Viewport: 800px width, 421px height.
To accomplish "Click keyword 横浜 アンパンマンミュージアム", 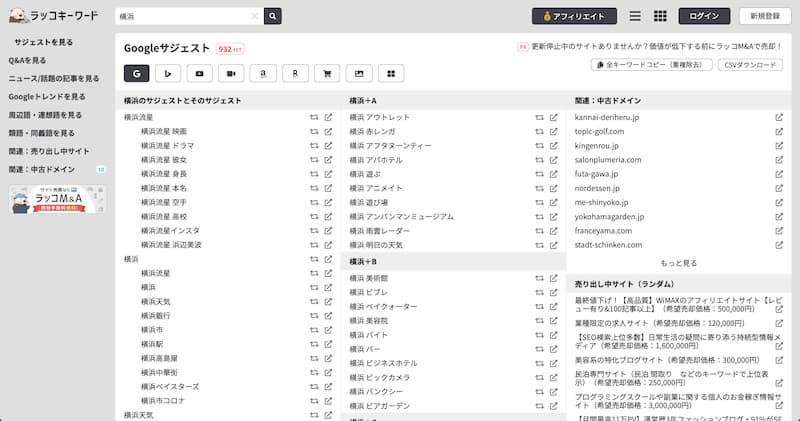I will point(402,217).
